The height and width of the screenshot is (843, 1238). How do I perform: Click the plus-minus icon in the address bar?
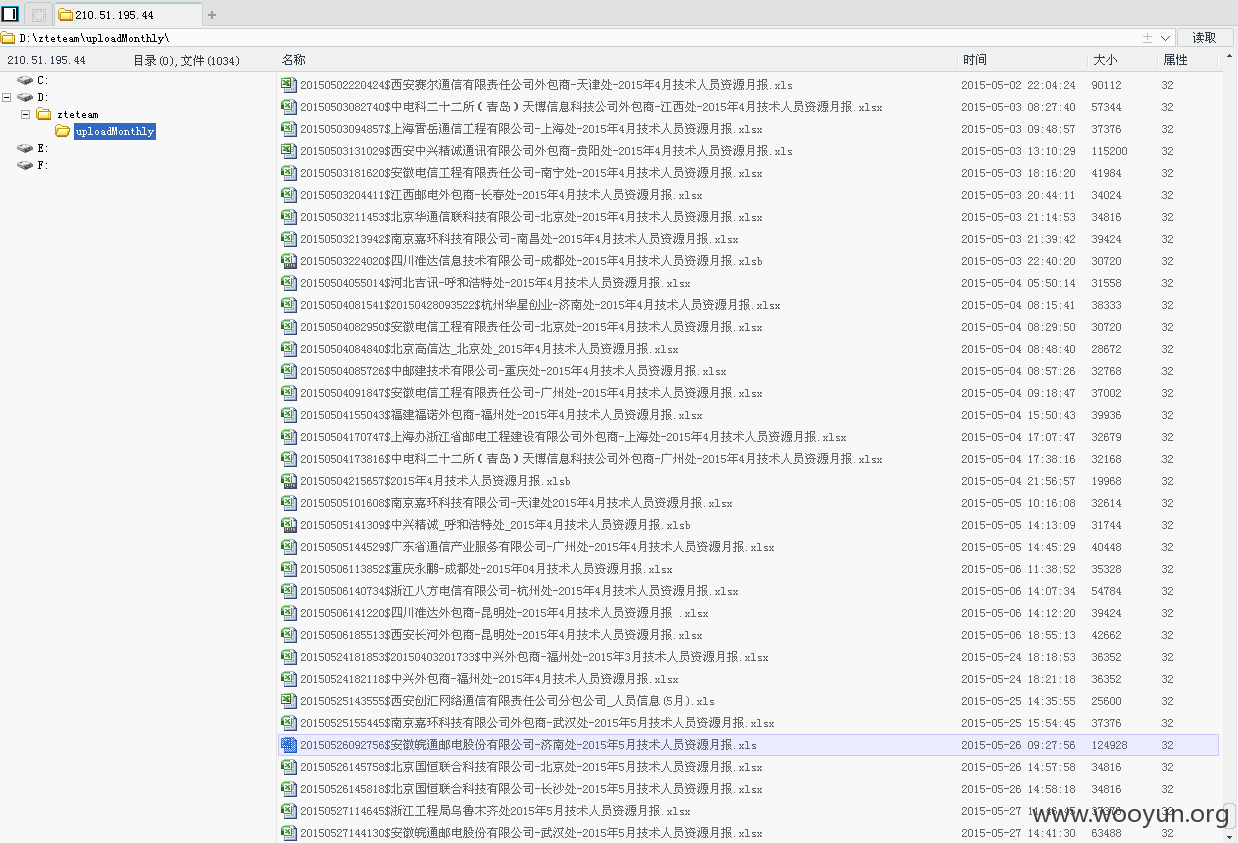point(1147,38)
